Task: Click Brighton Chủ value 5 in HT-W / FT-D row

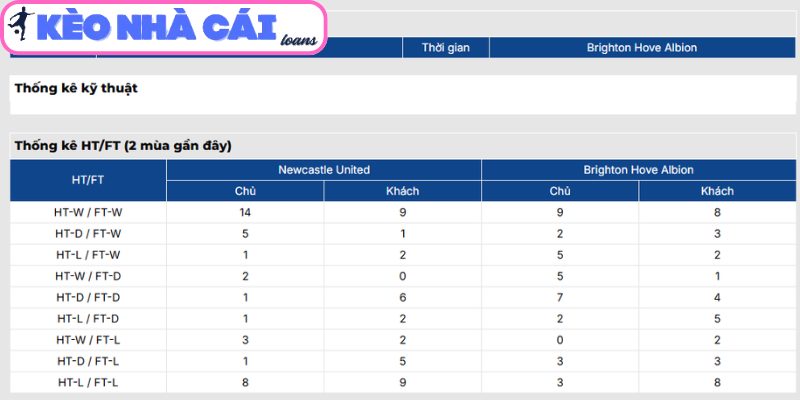Action: point(560,276)
